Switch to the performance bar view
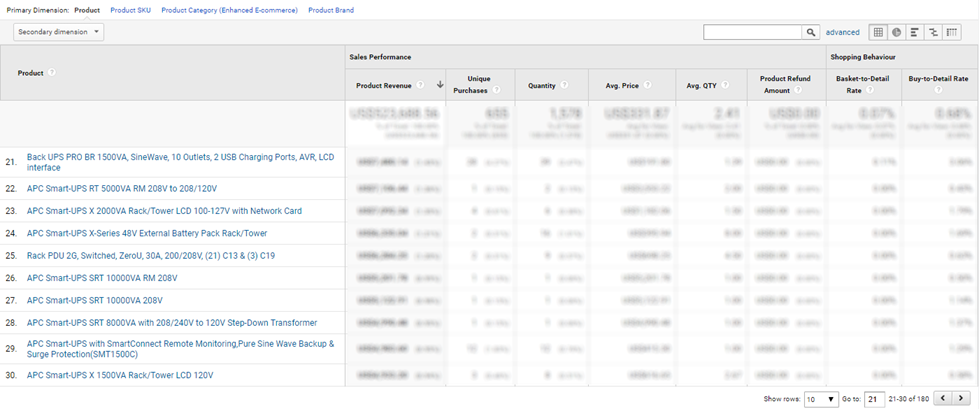The image size is (979, 409). click(x=914, y=32)
